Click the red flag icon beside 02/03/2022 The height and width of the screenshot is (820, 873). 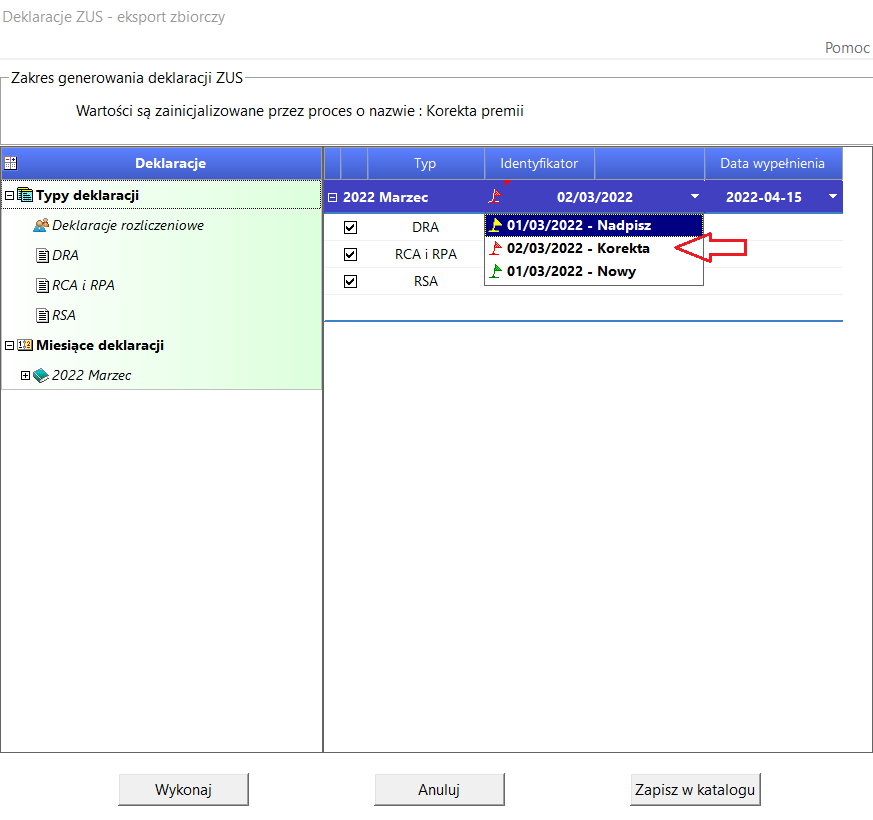point(494,196)
